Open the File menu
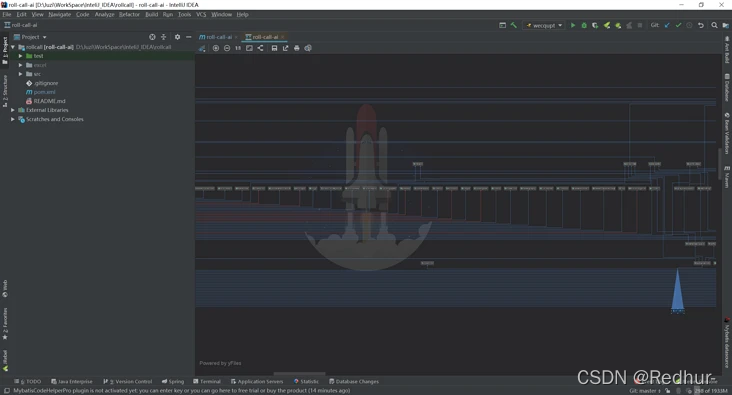 tap(7, 14)
